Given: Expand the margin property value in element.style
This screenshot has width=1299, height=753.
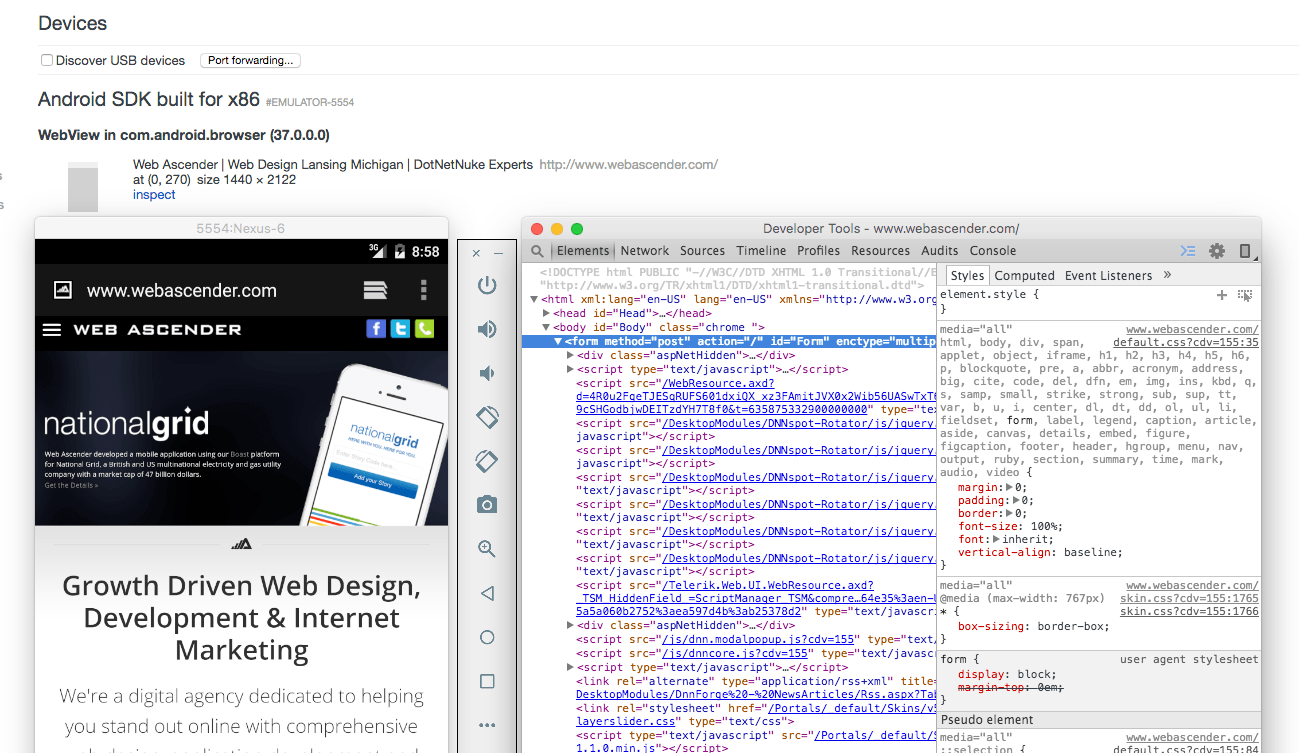Looking at the screenshot, I should [1007, 487].
